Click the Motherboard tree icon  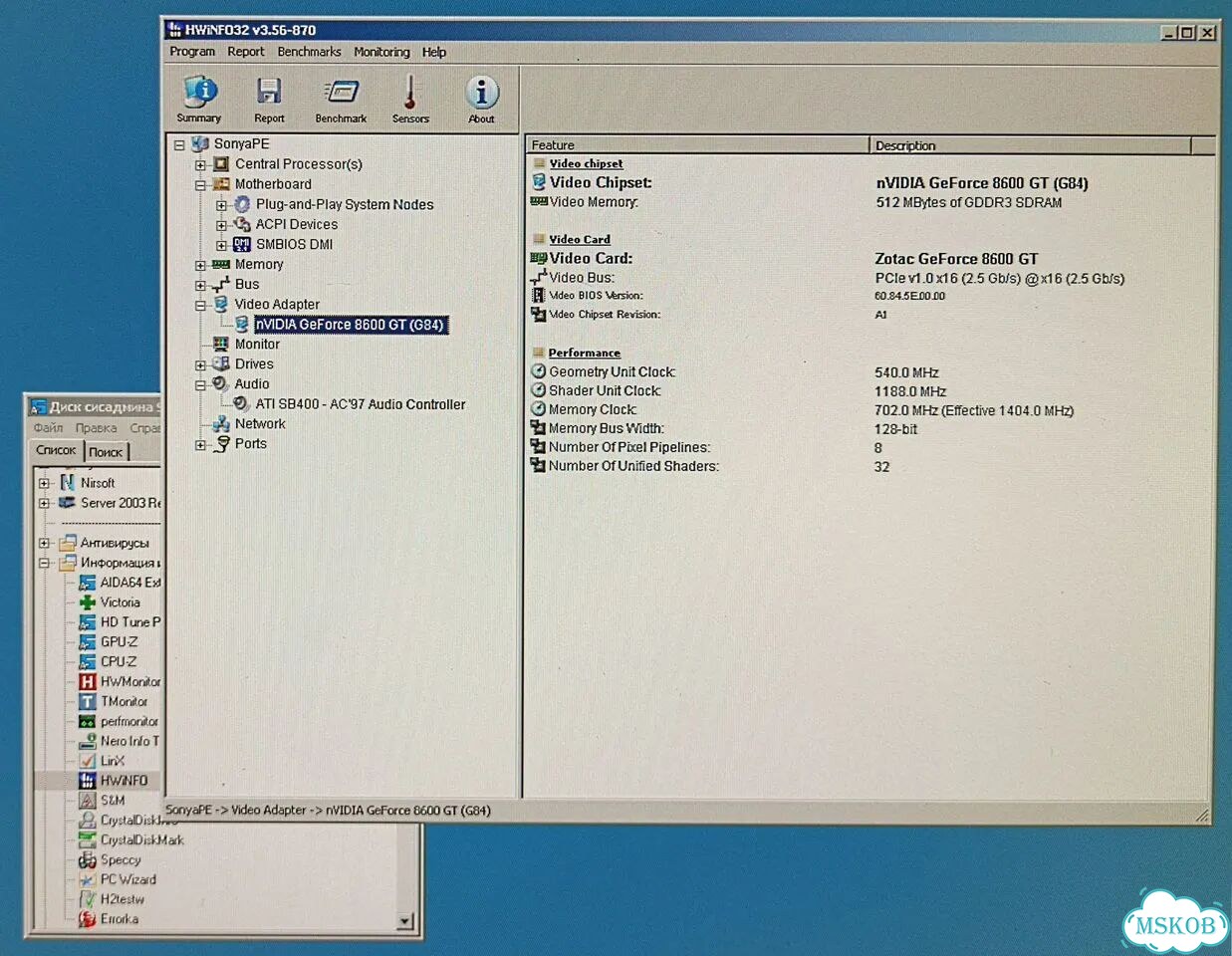point(221,184)
